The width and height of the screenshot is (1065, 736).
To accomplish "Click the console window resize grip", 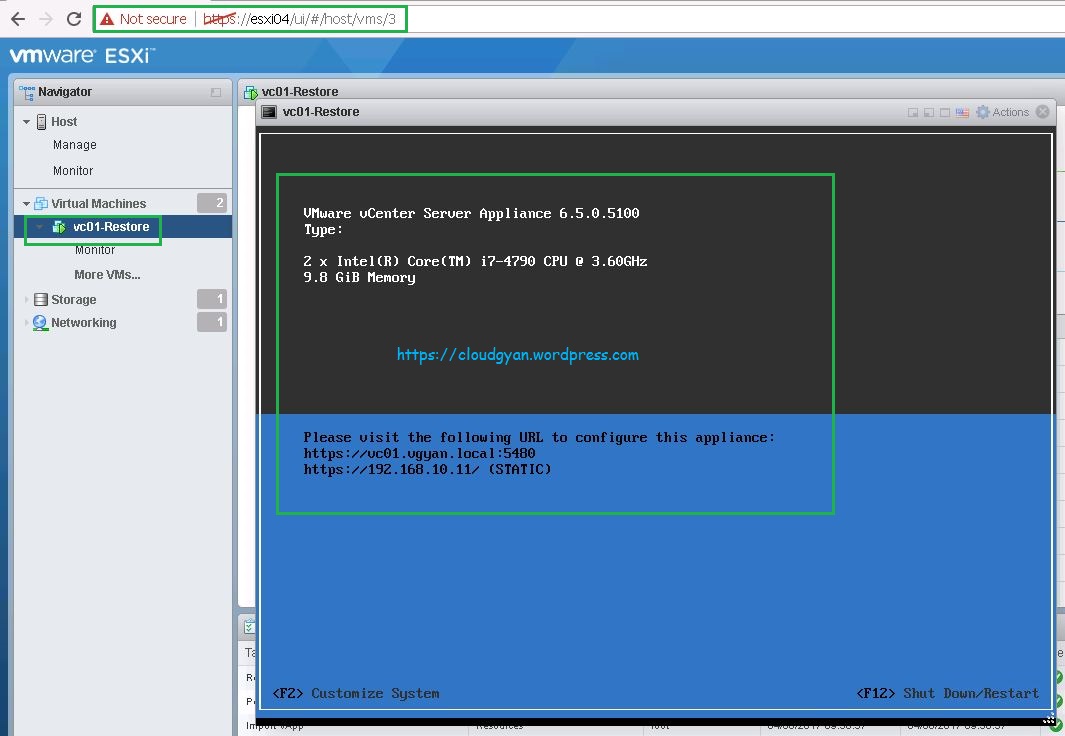I will click(x=1049, y=721).
